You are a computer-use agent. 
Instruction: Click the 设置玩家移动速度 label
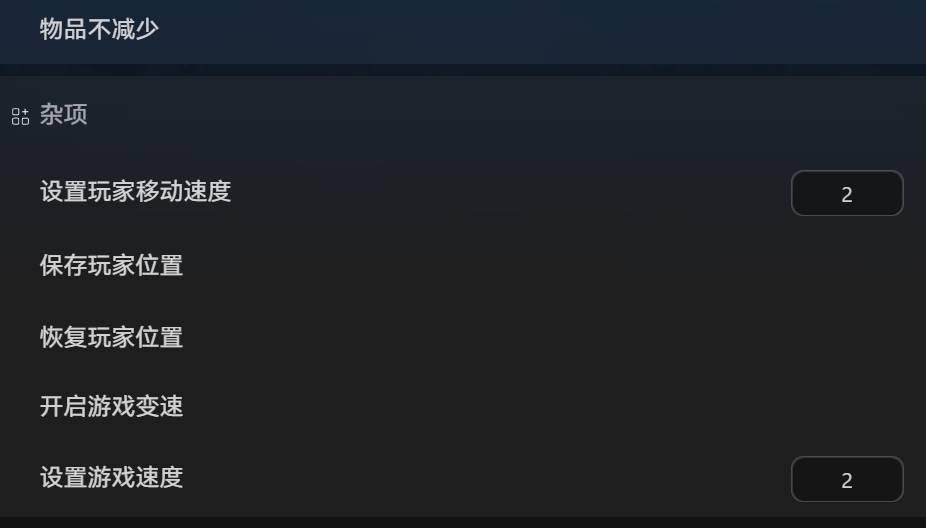(x=135, y=192)
